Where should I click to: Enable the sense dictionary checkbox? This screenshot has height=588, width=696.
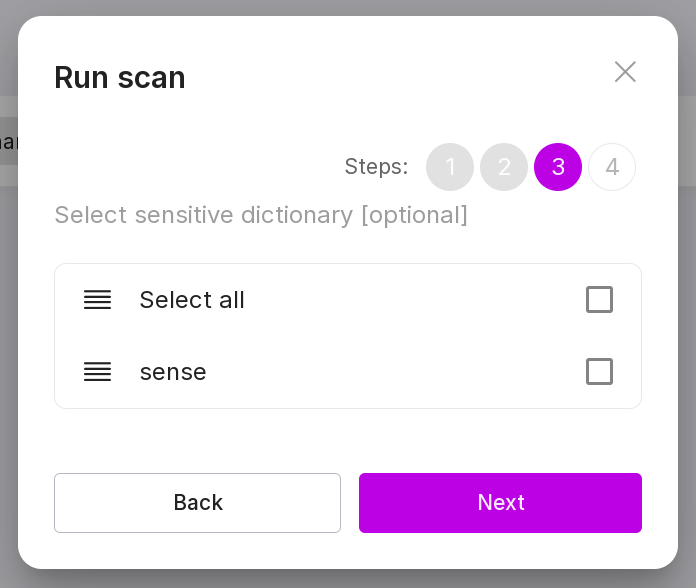[599, 372]
